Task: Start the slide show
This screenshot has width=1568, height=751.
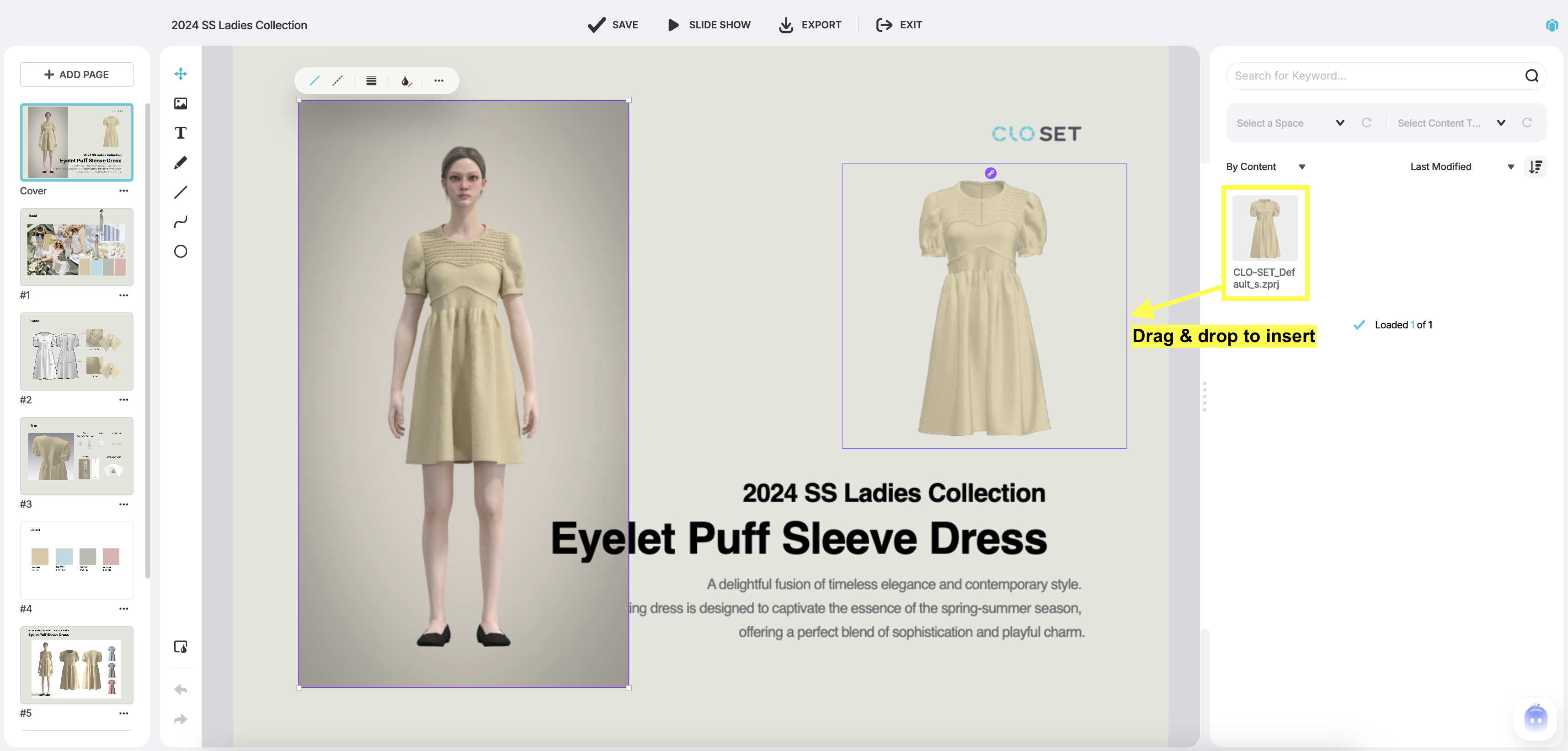Action: point(708,25)
